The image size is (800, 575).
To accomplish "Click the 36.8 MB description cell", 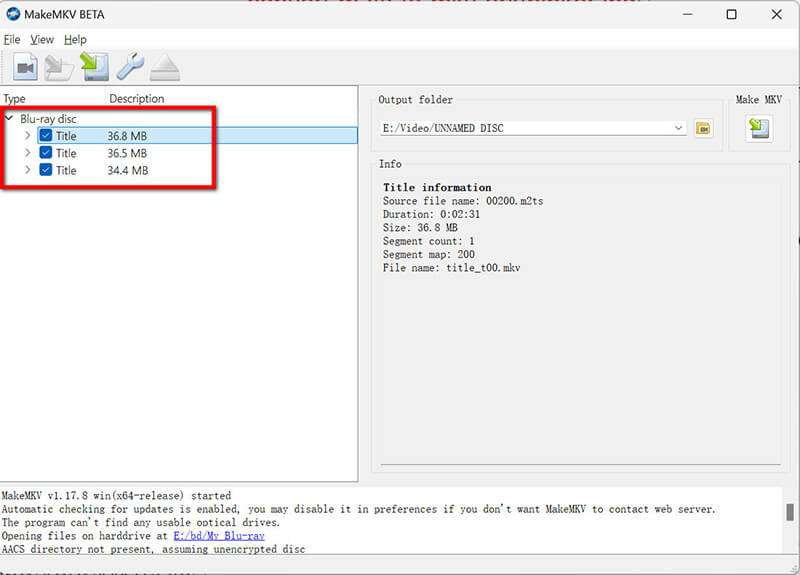I will [x=127, y=136].
